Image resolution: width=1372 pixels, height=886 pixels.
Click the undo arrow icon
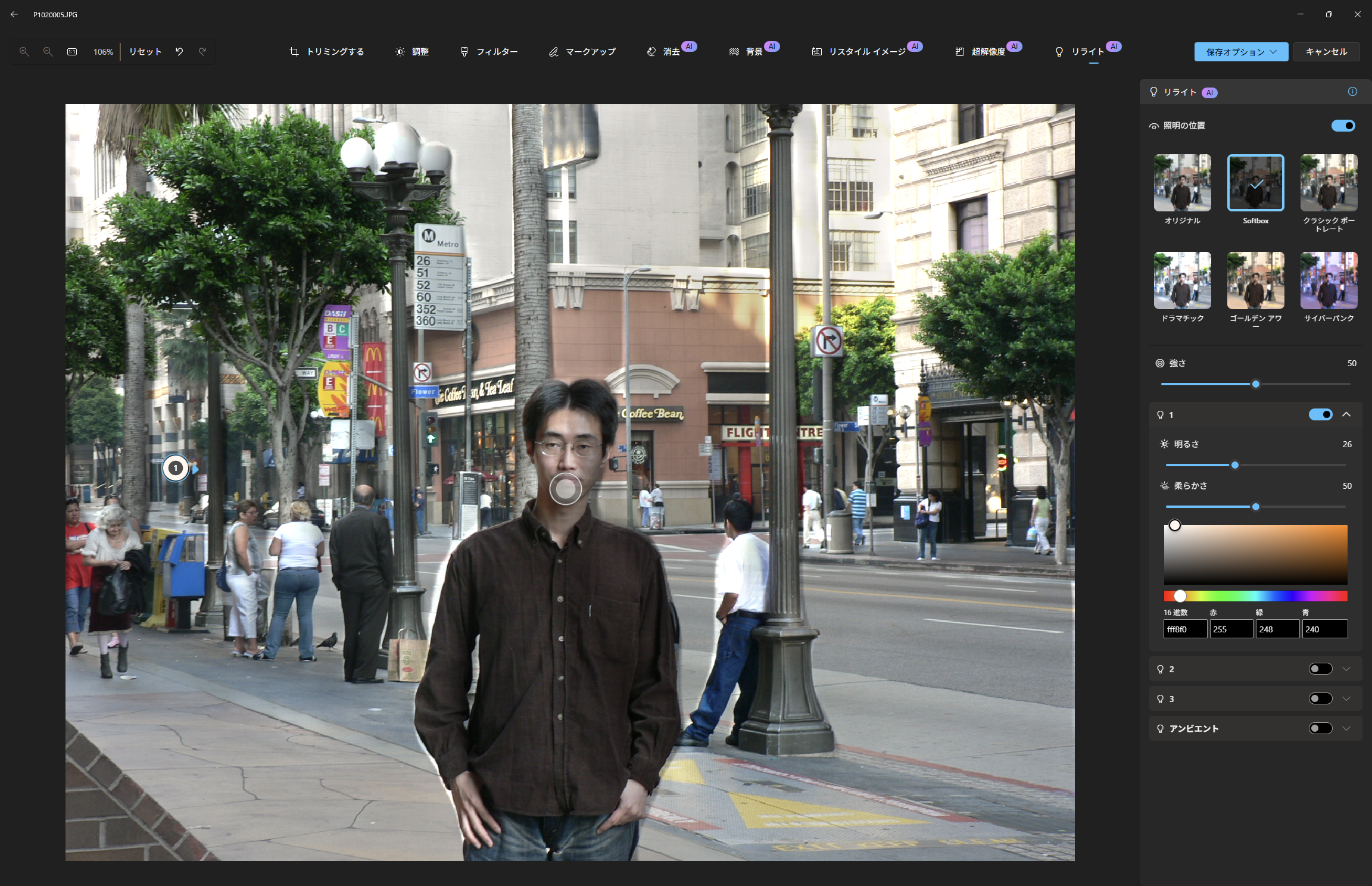[x=179, y=52]
